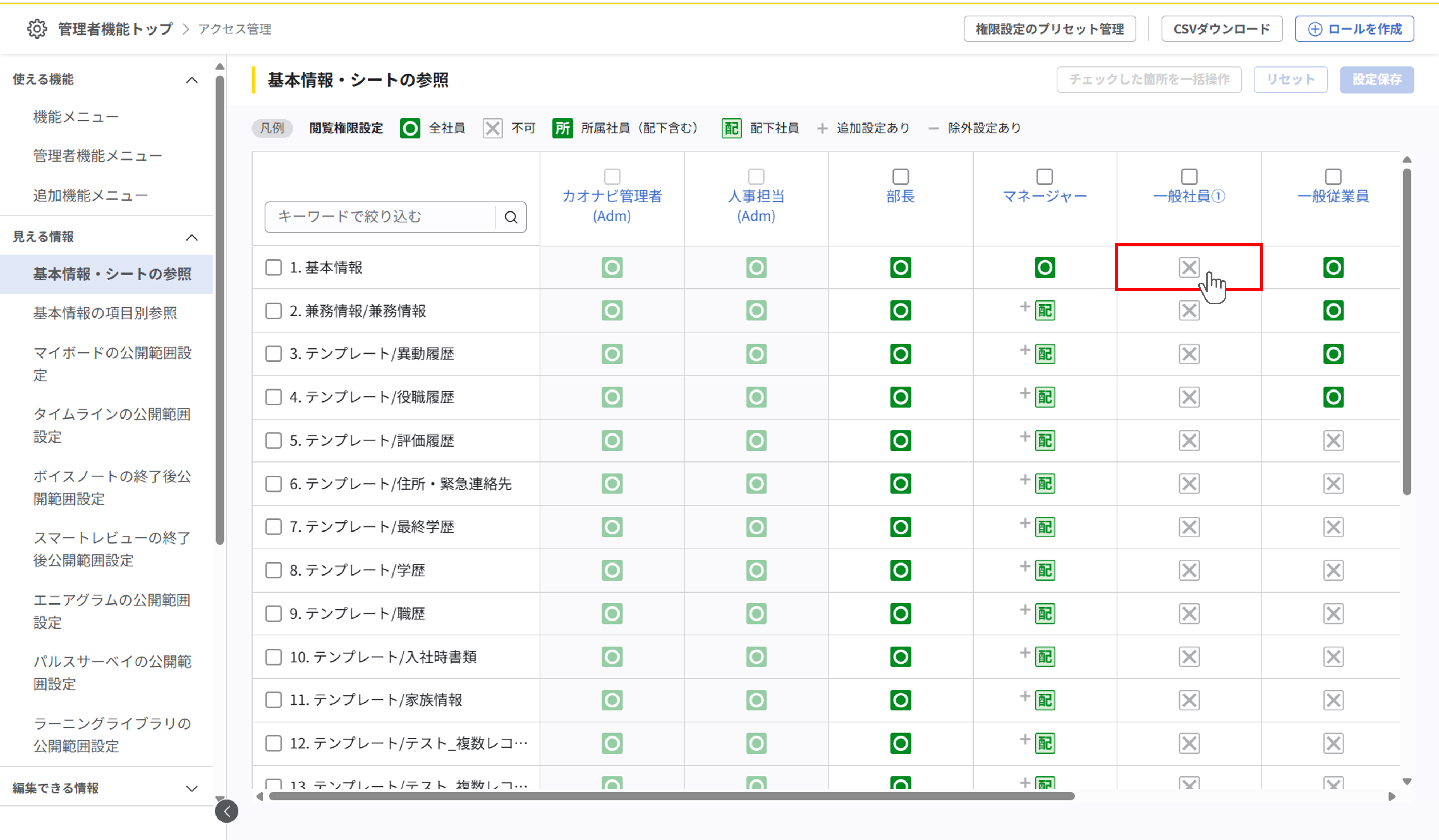Click チェックした箇所を一括操作 button
Image resolution: width=1439 pixels, height=840 pixels.
(x=1149, y=79)
